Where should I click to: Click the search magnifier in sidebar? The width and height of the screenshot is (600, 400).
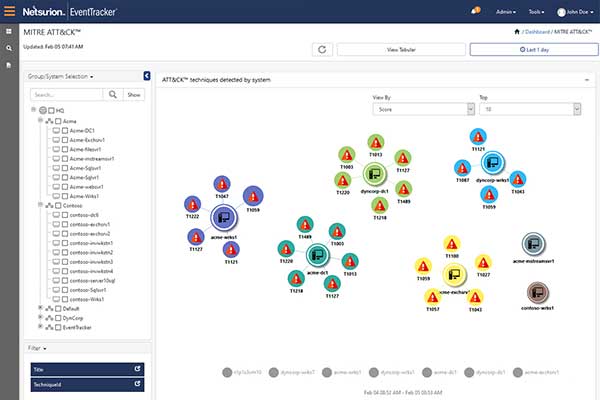(113, 94)
